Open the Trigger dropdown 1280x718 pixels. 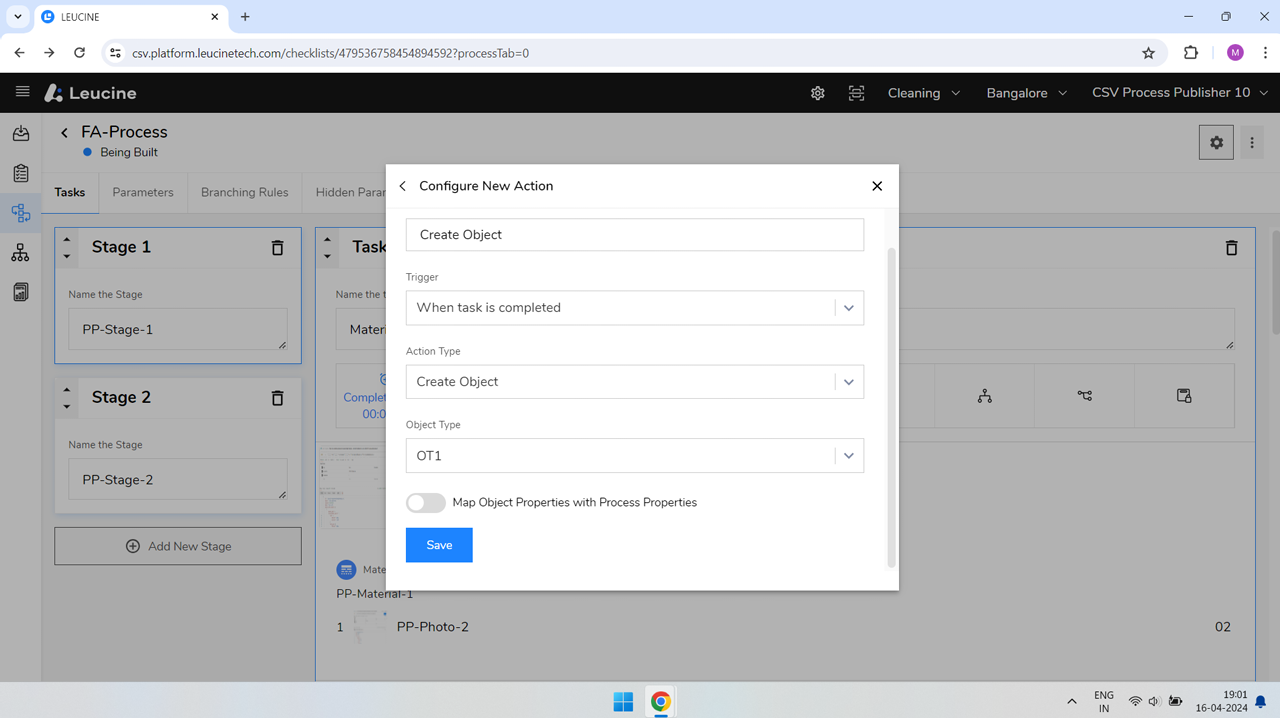point(635,308)
